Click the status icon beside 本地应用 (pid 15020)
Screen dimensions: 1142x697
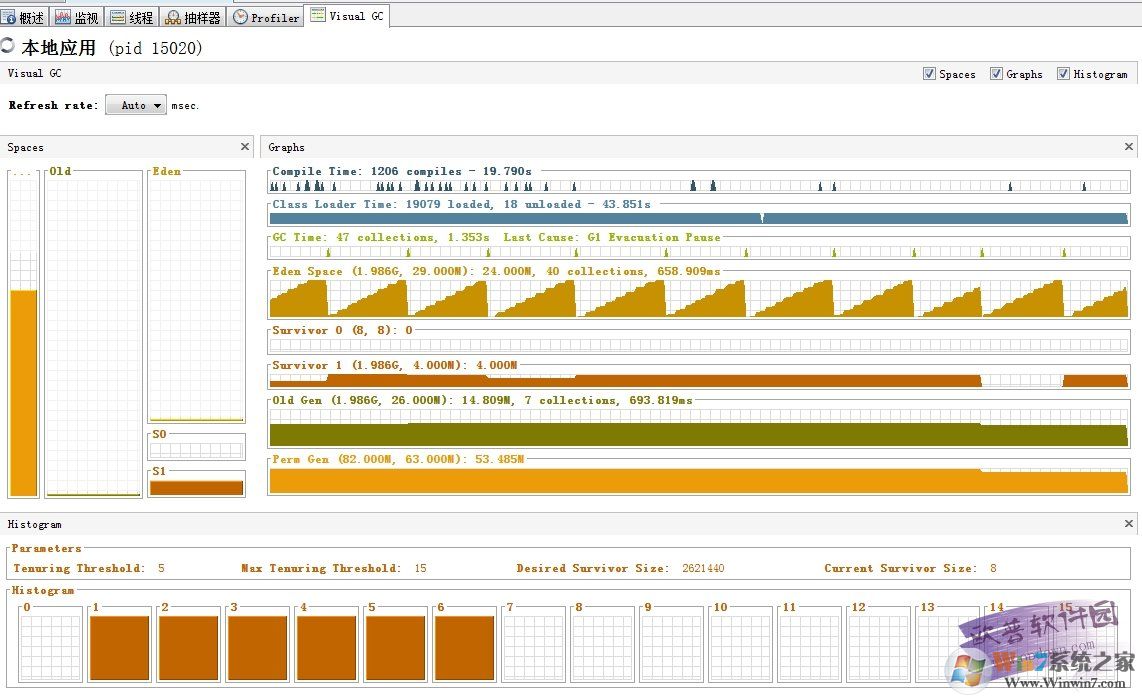pyautogui.click(x=8, y=44)
